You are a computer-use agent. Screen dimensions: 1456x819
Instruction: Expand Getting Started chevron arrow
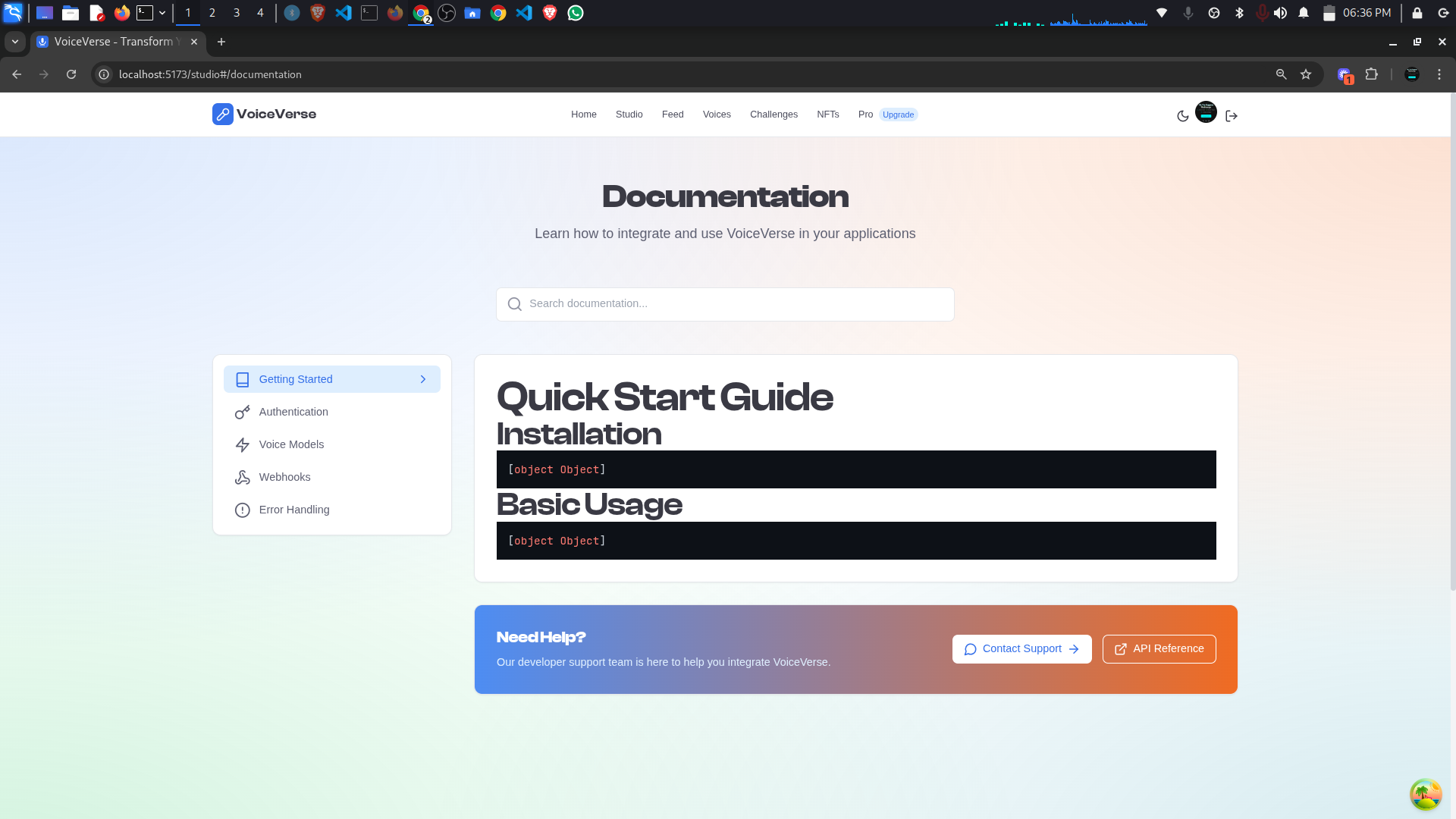click(423, 379)
